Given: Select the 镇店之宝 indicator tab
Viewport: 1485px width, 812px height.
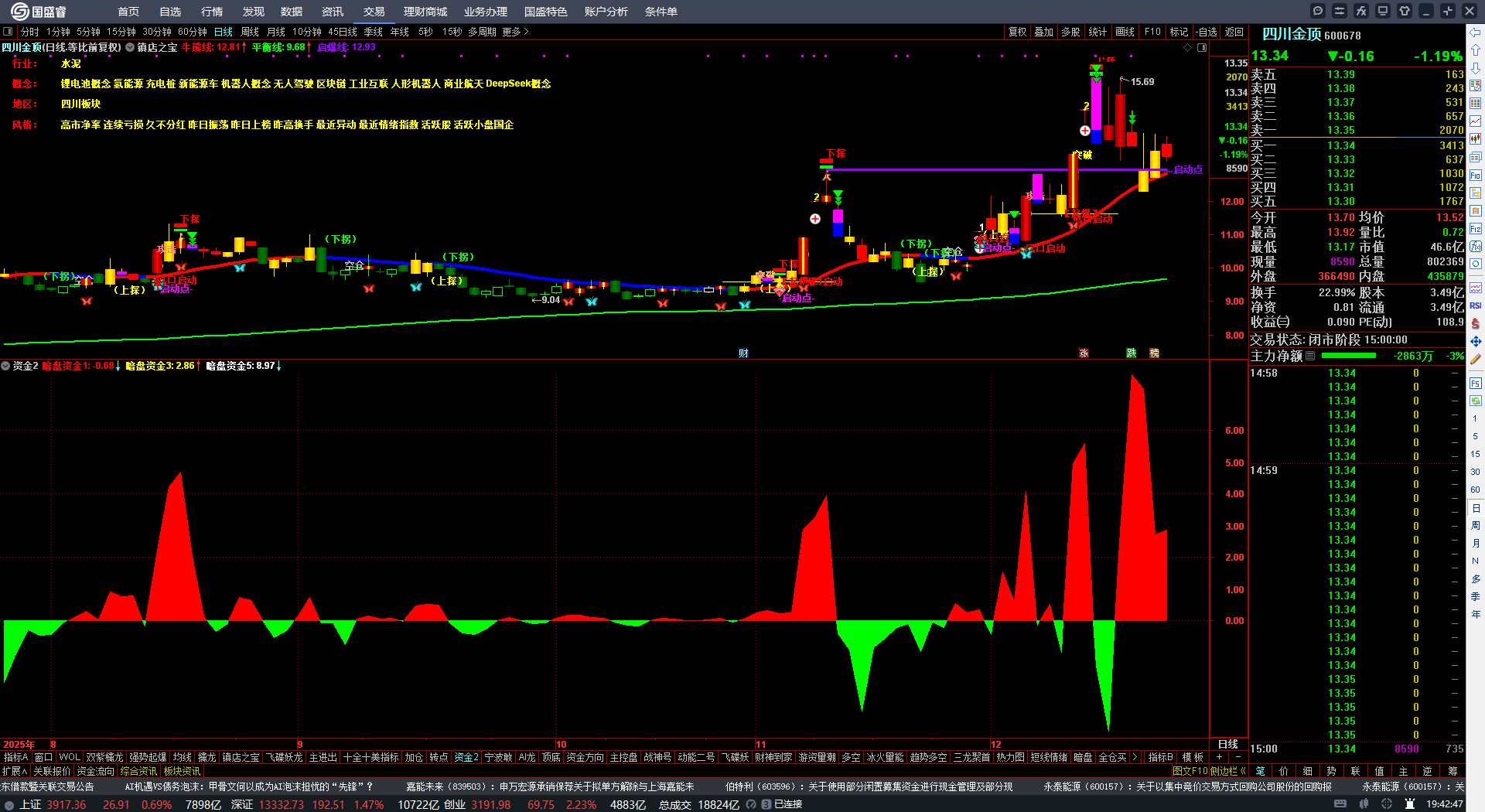Looking at the screenshot, I should pos(241,758).
